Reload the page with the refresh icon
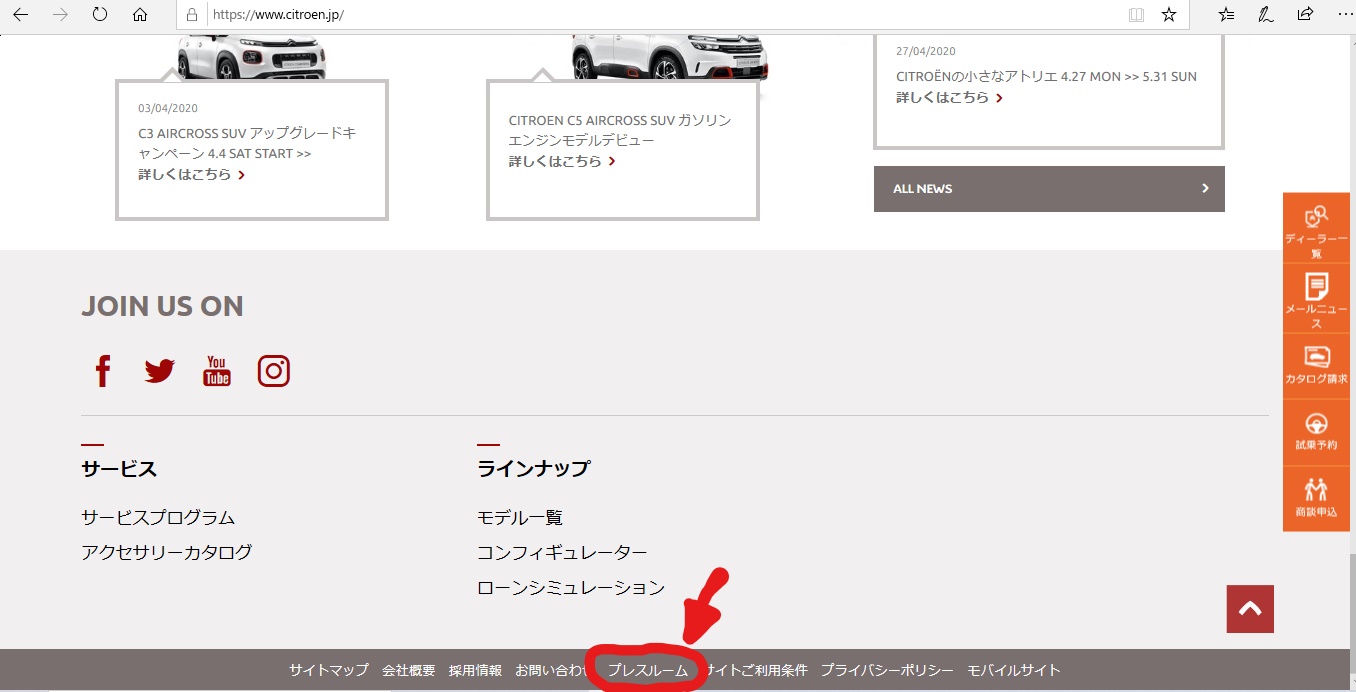1356x692 pixels. coord(100,15)
